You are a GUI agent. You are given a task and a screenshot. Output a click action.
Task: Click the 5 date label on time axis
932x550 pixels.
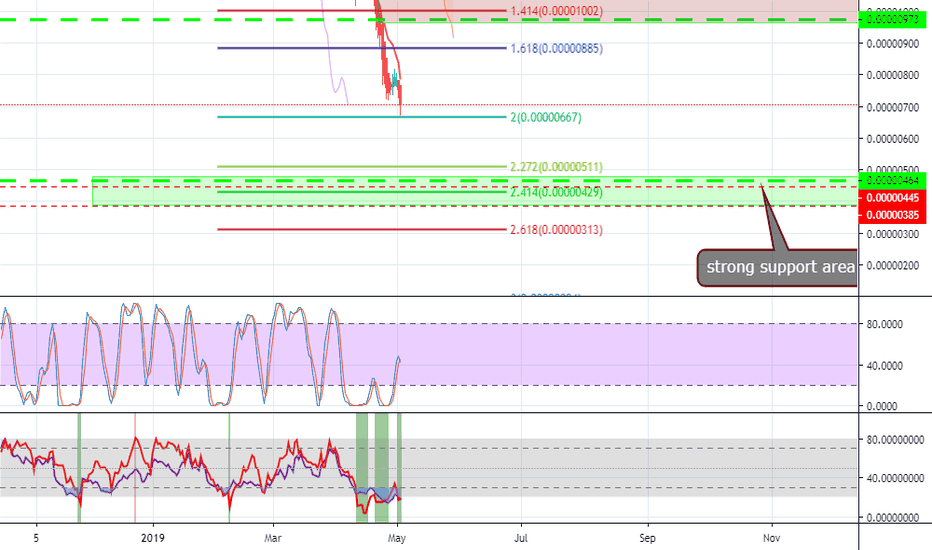[x=36, y=538]
